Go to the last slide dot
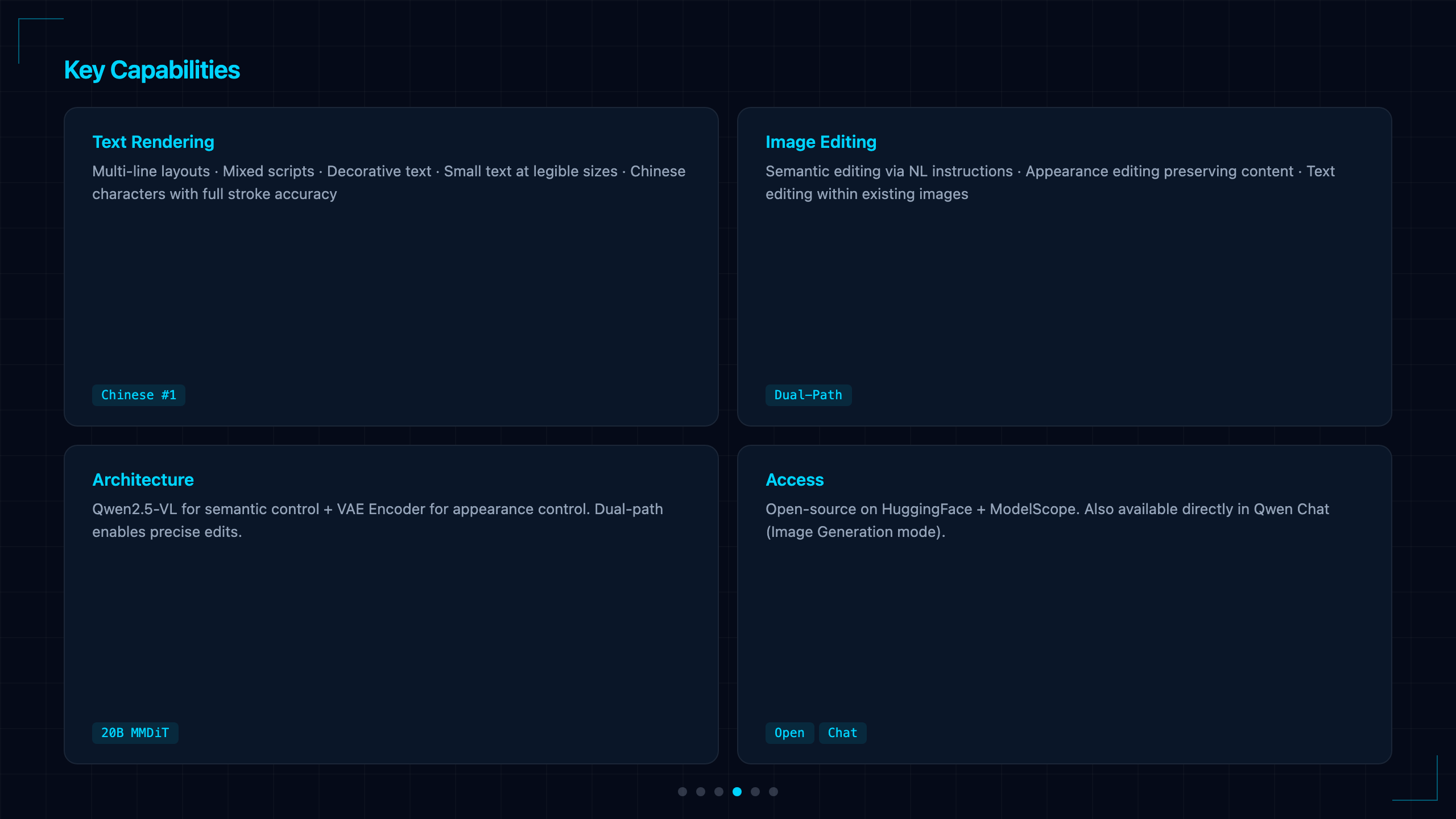The image size is (1456, 819). click(x=773, y=792)
